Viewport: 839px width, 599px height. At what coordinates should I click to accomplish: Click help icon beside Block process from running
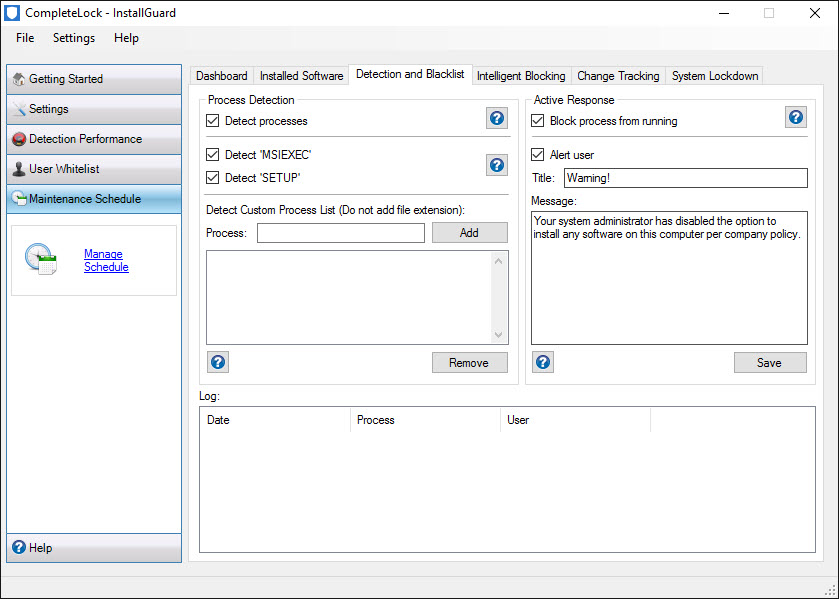tap(796, 117)
